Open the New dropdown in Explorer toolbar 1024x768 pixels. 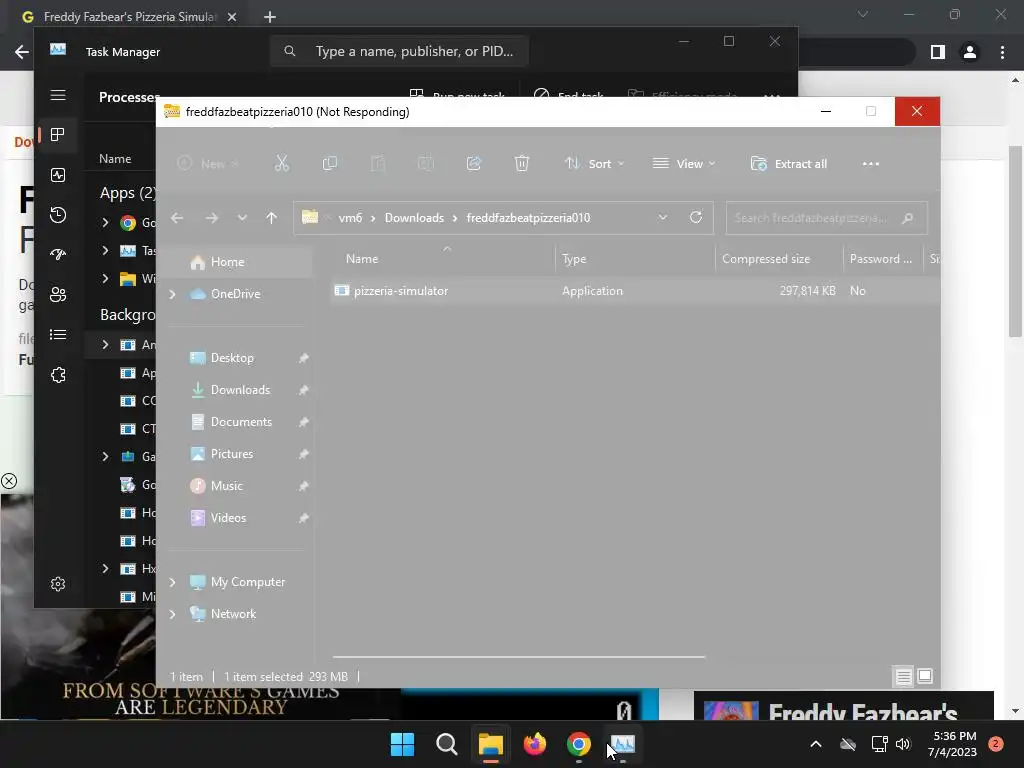[x=208, y=163]
